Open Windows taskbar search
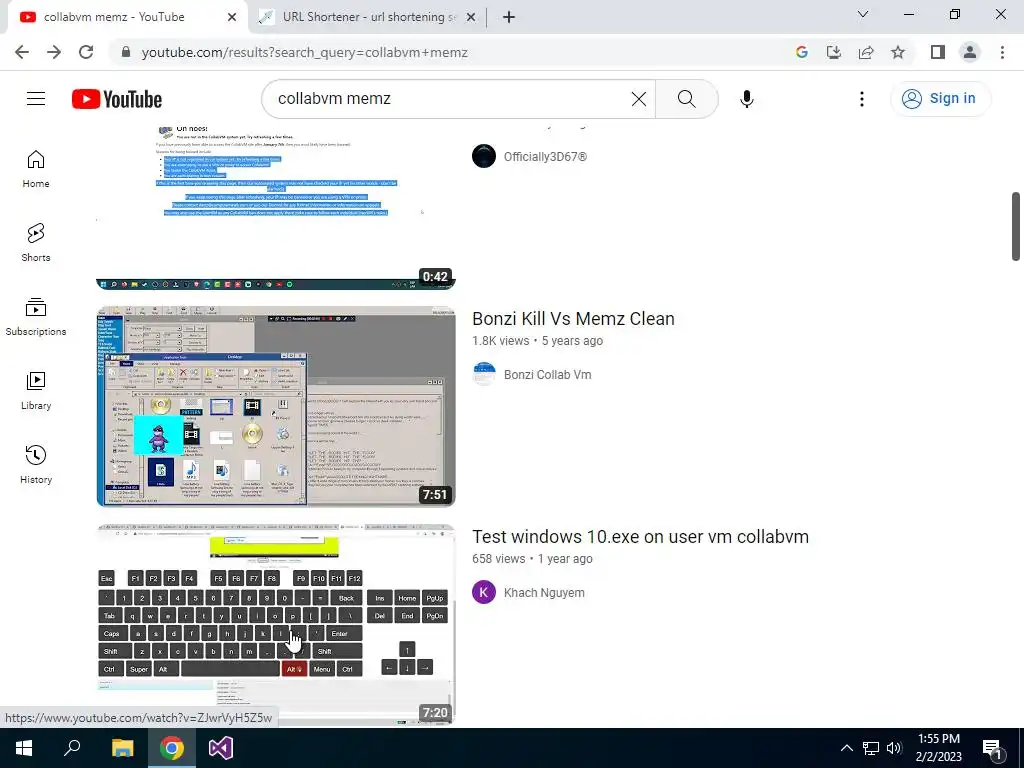The image size is (1024, 768). click(x=72, y=748)
